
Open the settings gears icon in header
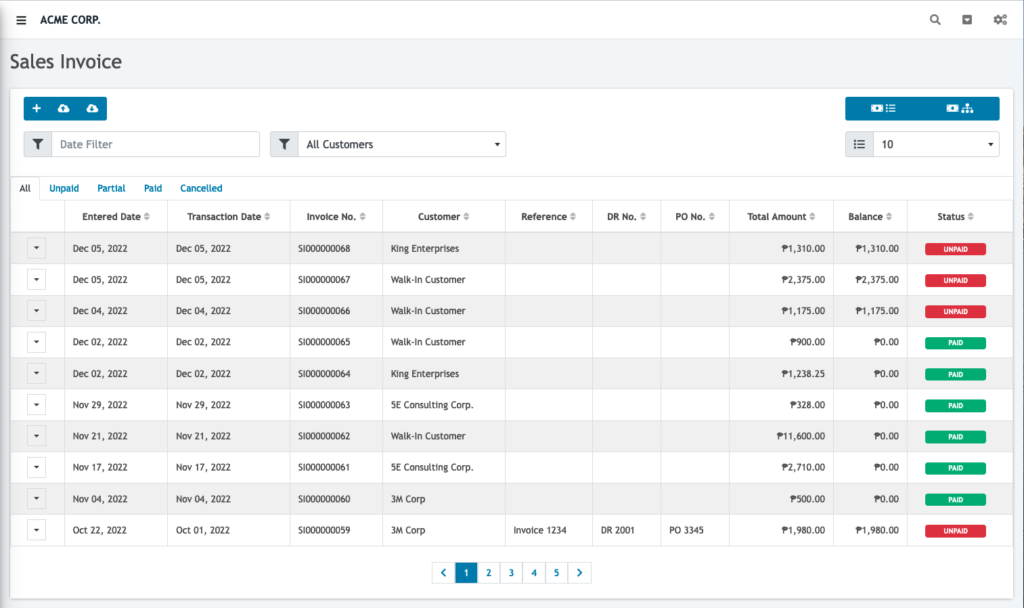coord(999,20)
